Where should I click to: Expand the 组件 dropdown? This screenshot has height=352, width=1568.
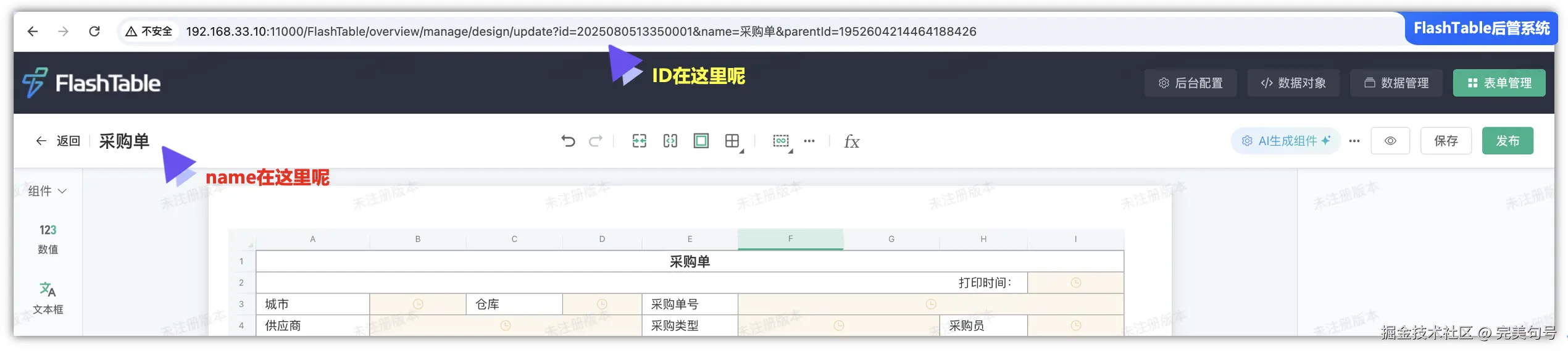click(48, 191)
